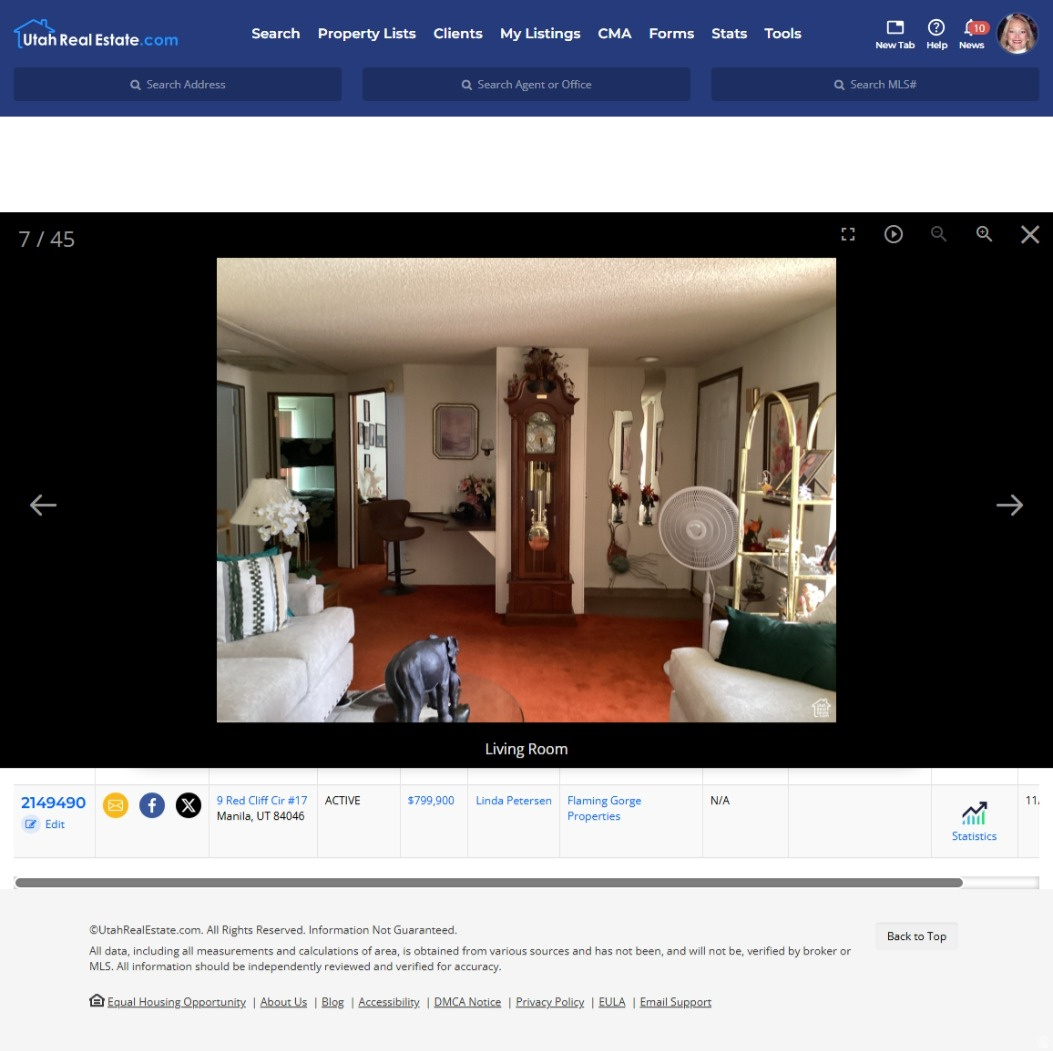Share the listing on X

[188, 806]
